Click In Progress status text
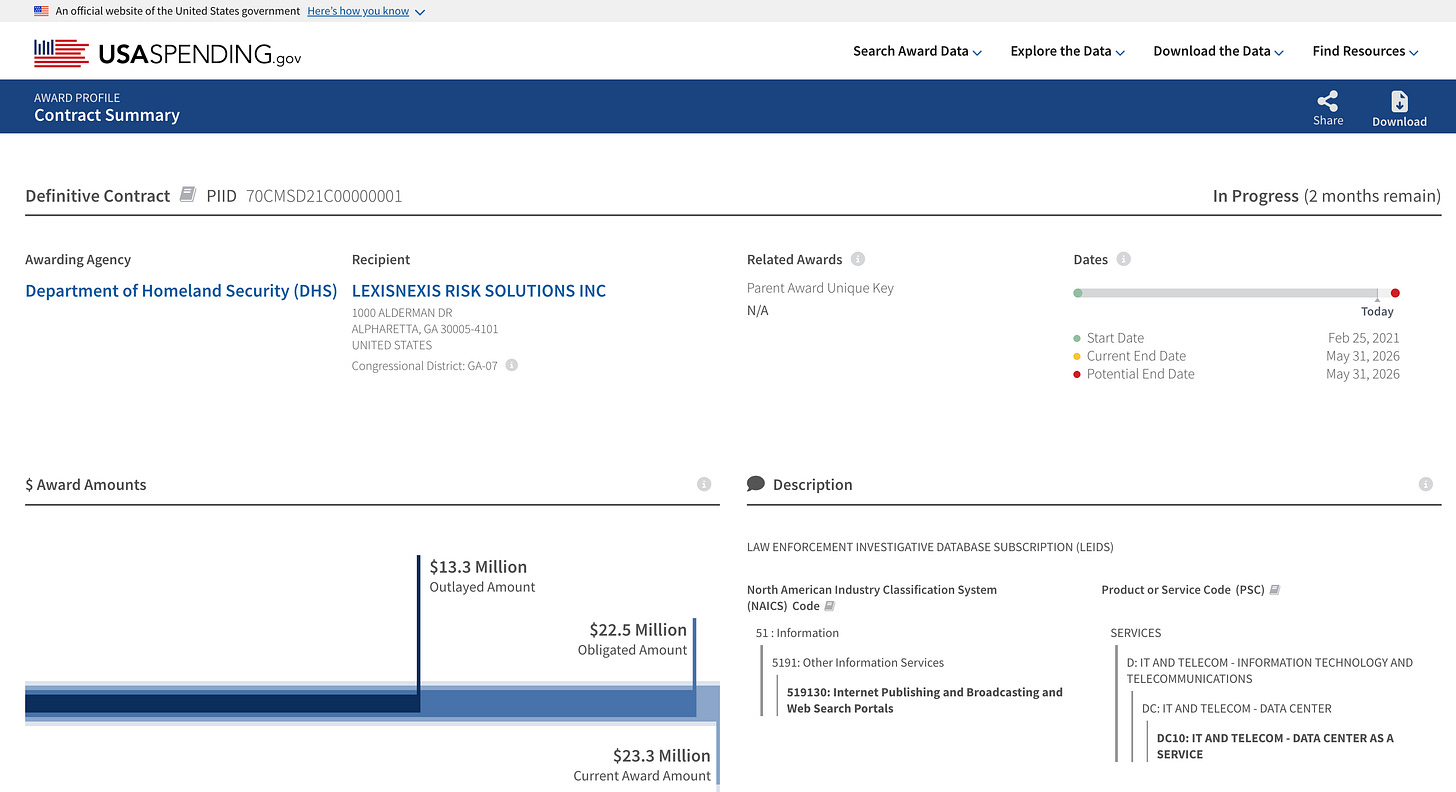 click(1255, 196)
